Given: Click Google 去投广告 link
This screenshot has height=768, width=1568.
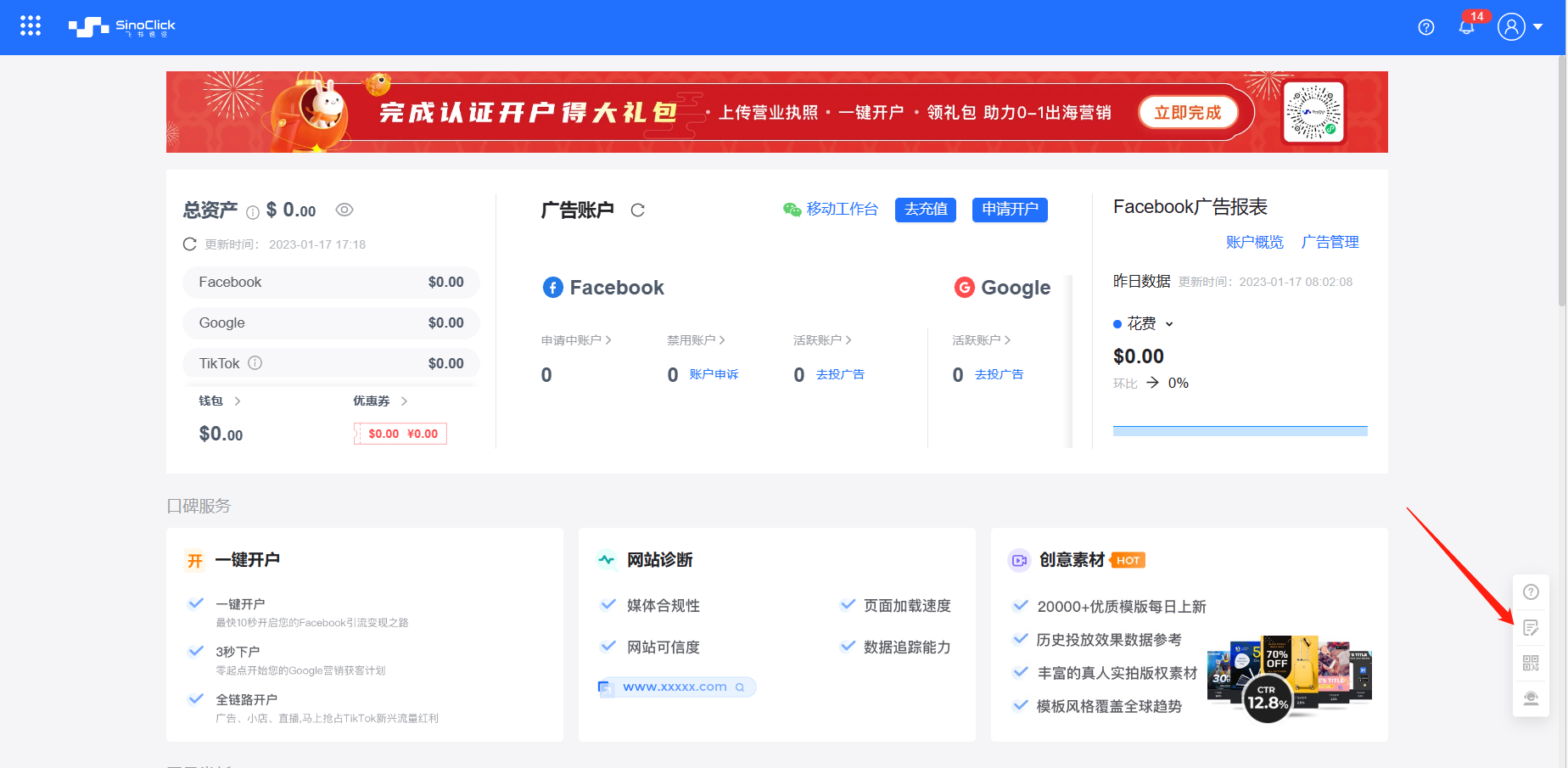Looking at the screenshot, I should [x=999, y=374].
